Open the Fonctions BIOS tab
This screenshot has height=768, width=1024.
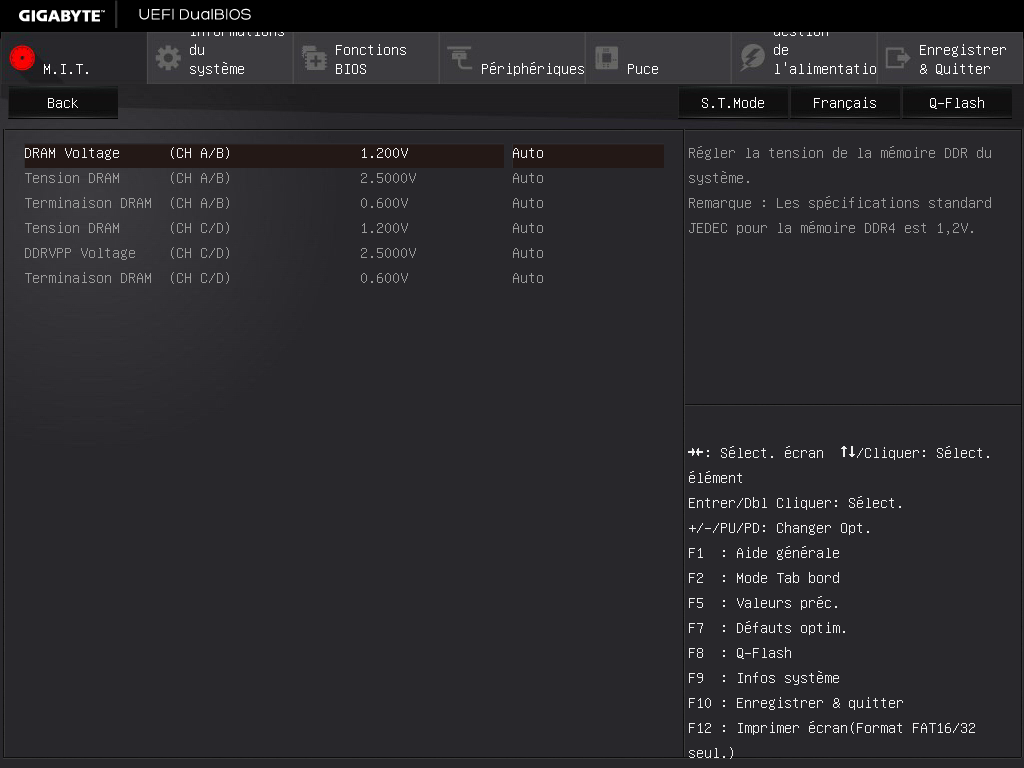pos(366,58)
